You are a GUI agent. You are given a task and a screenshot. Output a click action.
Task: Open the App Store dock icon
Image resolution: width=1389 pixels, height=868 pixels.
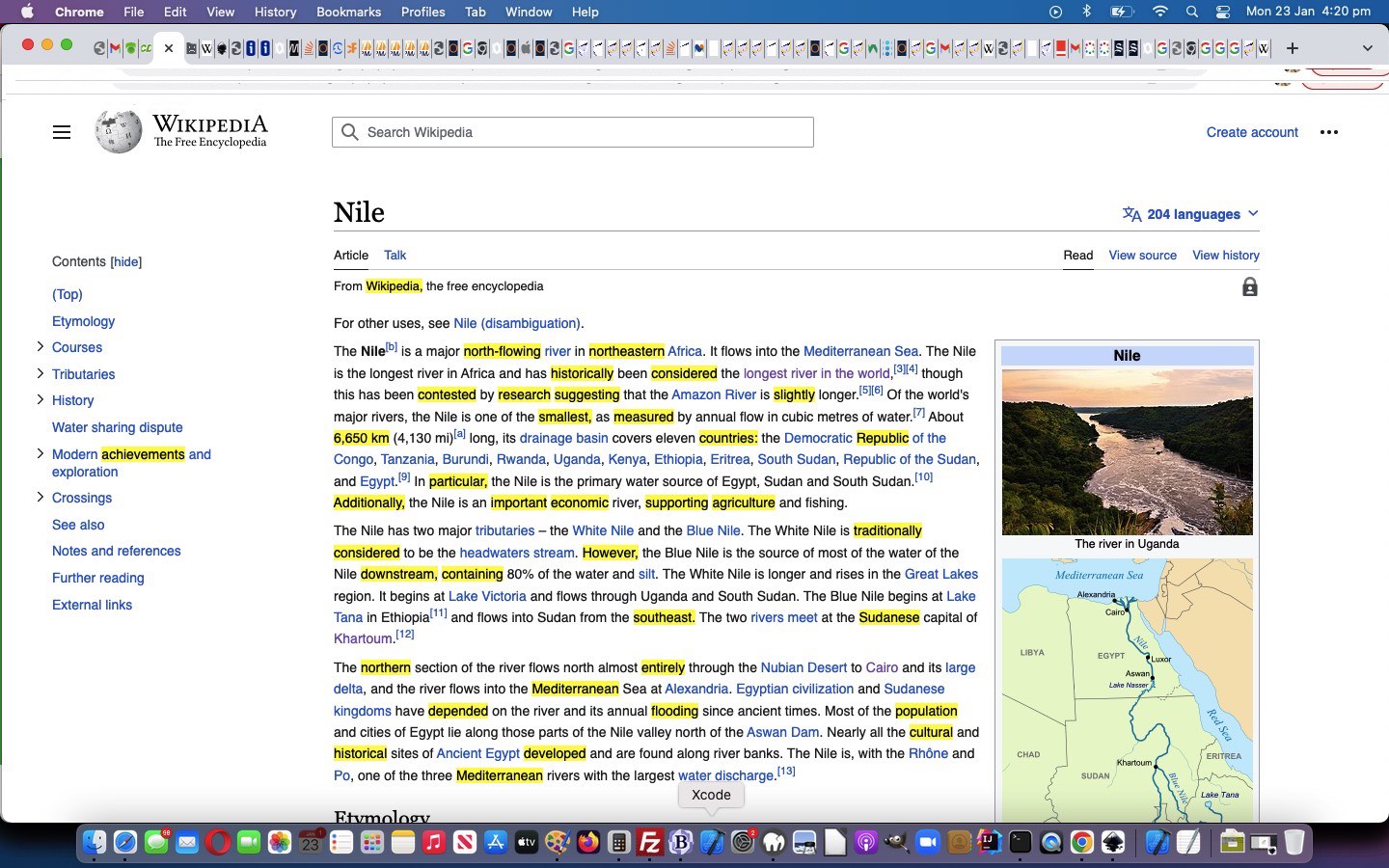pyautogui.click(x=496, y=842)
